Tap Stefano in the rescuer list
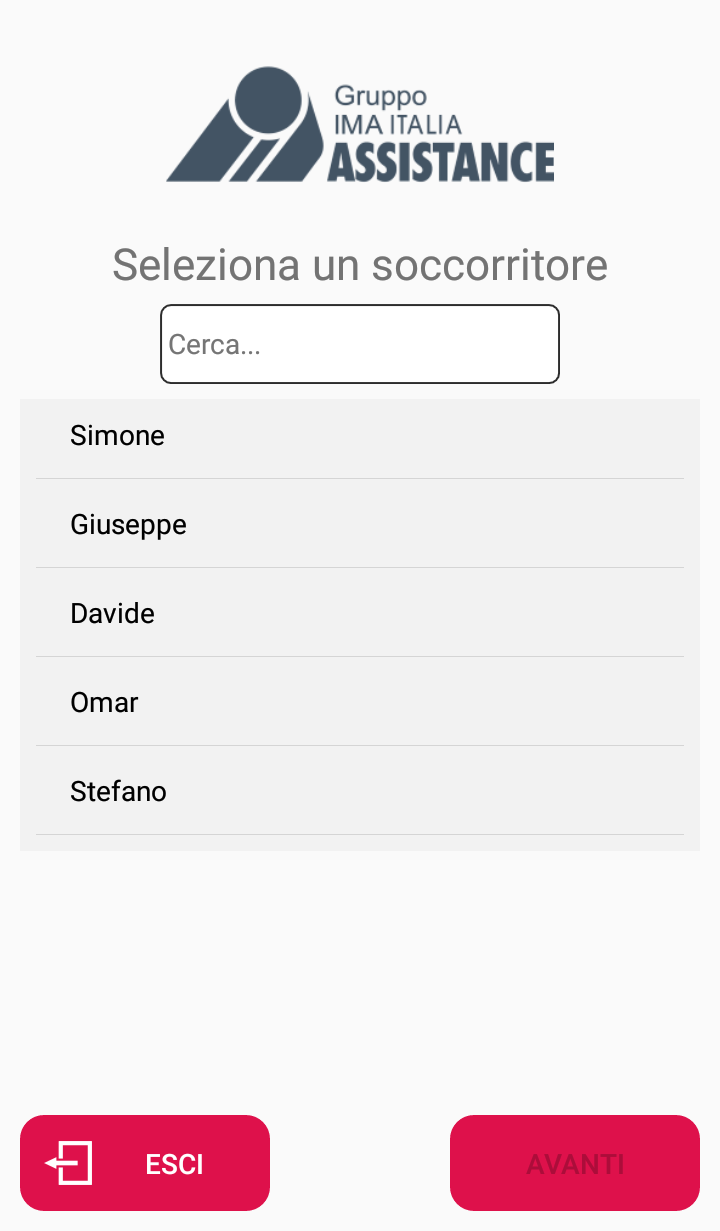 [x=119, y=792]
